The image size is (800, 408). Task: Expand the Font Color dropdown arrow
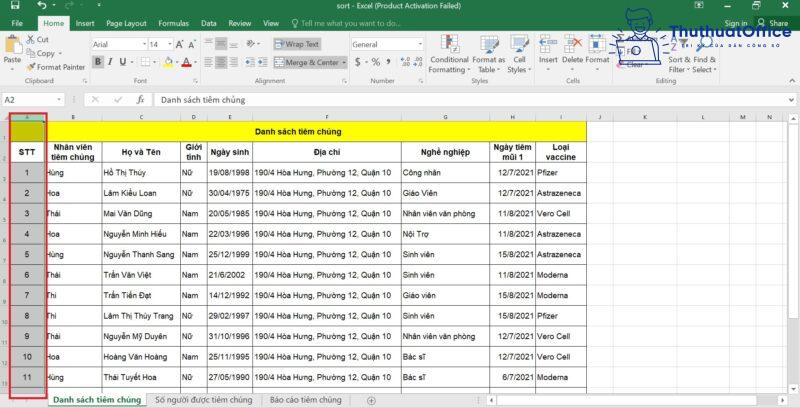[195, 62]
